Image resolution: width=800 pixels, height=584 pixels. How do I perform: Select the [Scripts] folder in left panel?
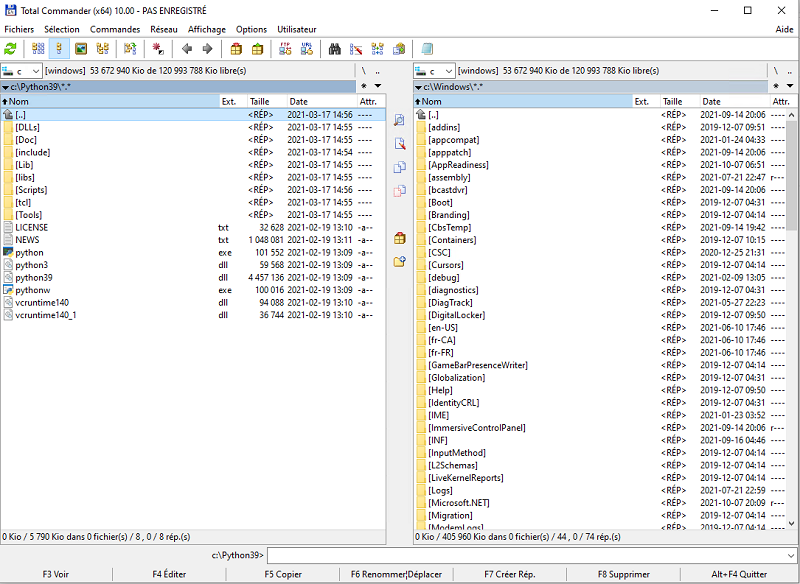point(31,190)
